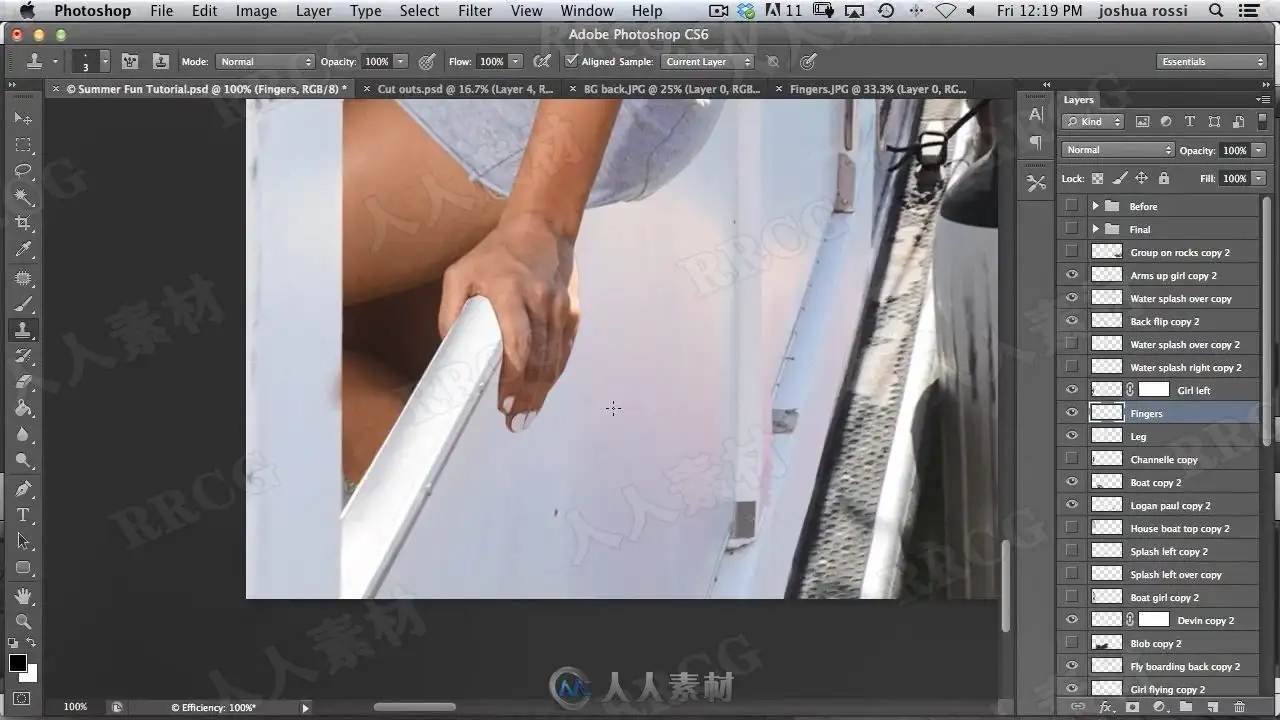Lock all layer attributes
The height and width of the screenshot is (720, 1280).
click(x=1163, y=178)
